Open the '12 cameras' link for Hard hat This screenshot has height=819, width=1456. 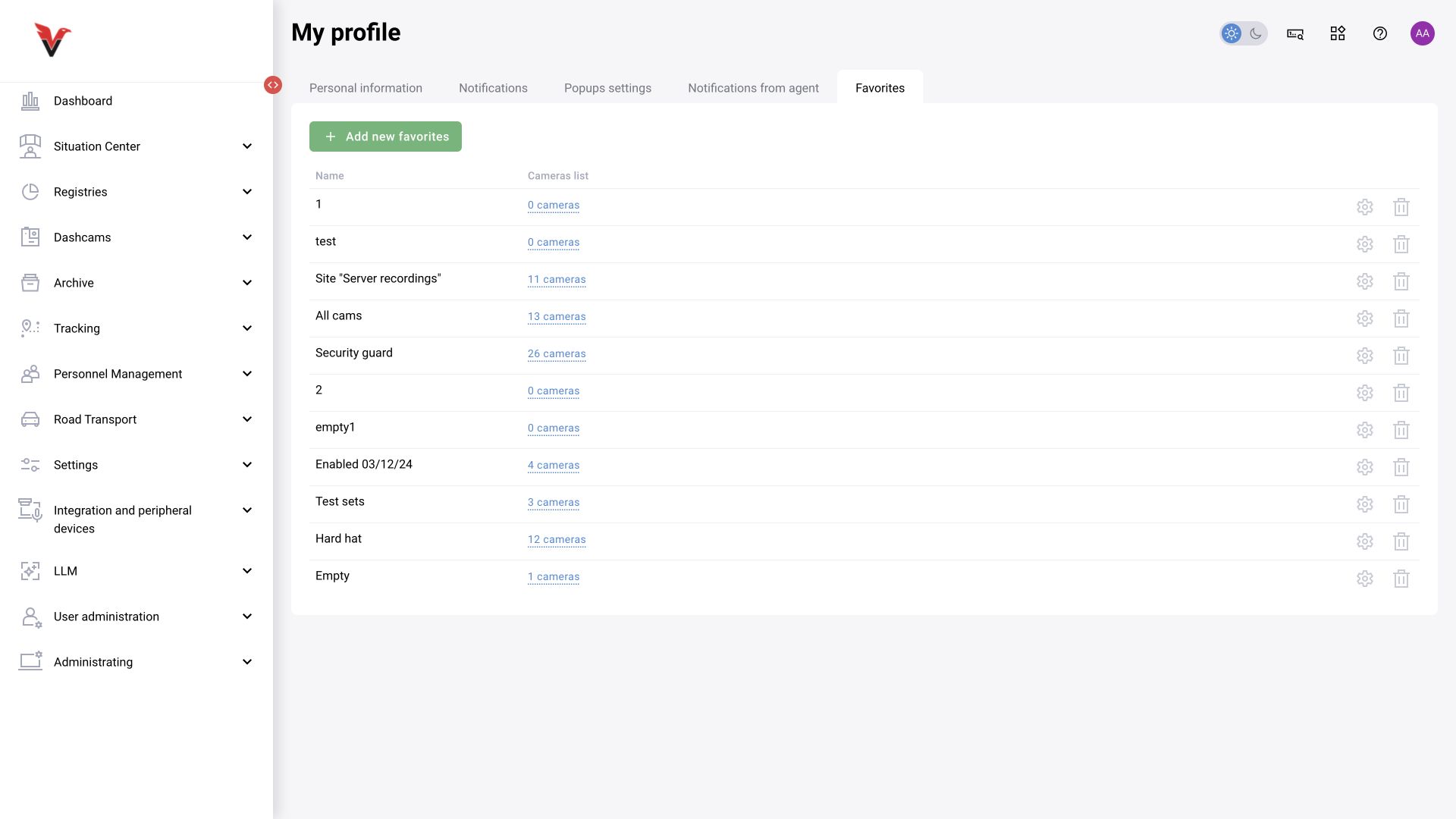(557, 540)
